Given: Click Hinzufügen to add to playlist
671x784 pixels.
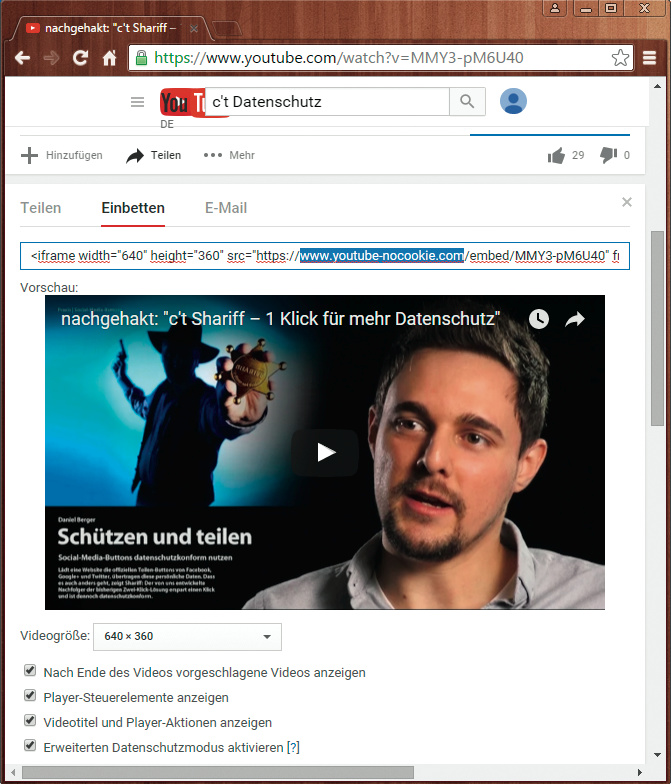Looking at the screenshot, I should point(62,156).
